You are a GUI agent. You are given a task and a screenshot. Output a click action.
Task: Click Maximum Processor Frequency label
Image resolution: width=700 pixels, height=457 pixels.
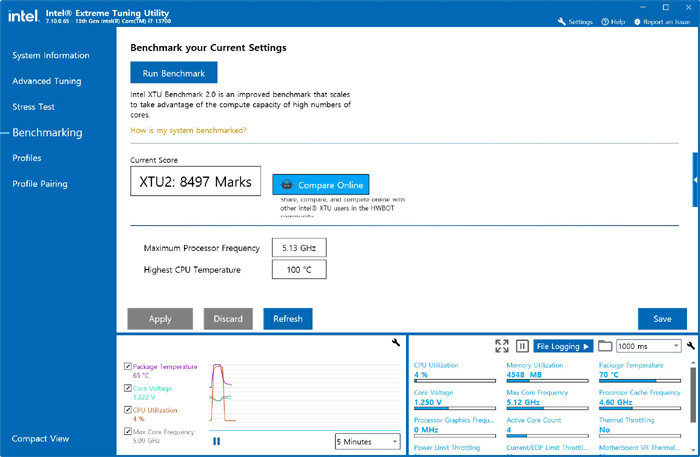(x=201, y=248)
